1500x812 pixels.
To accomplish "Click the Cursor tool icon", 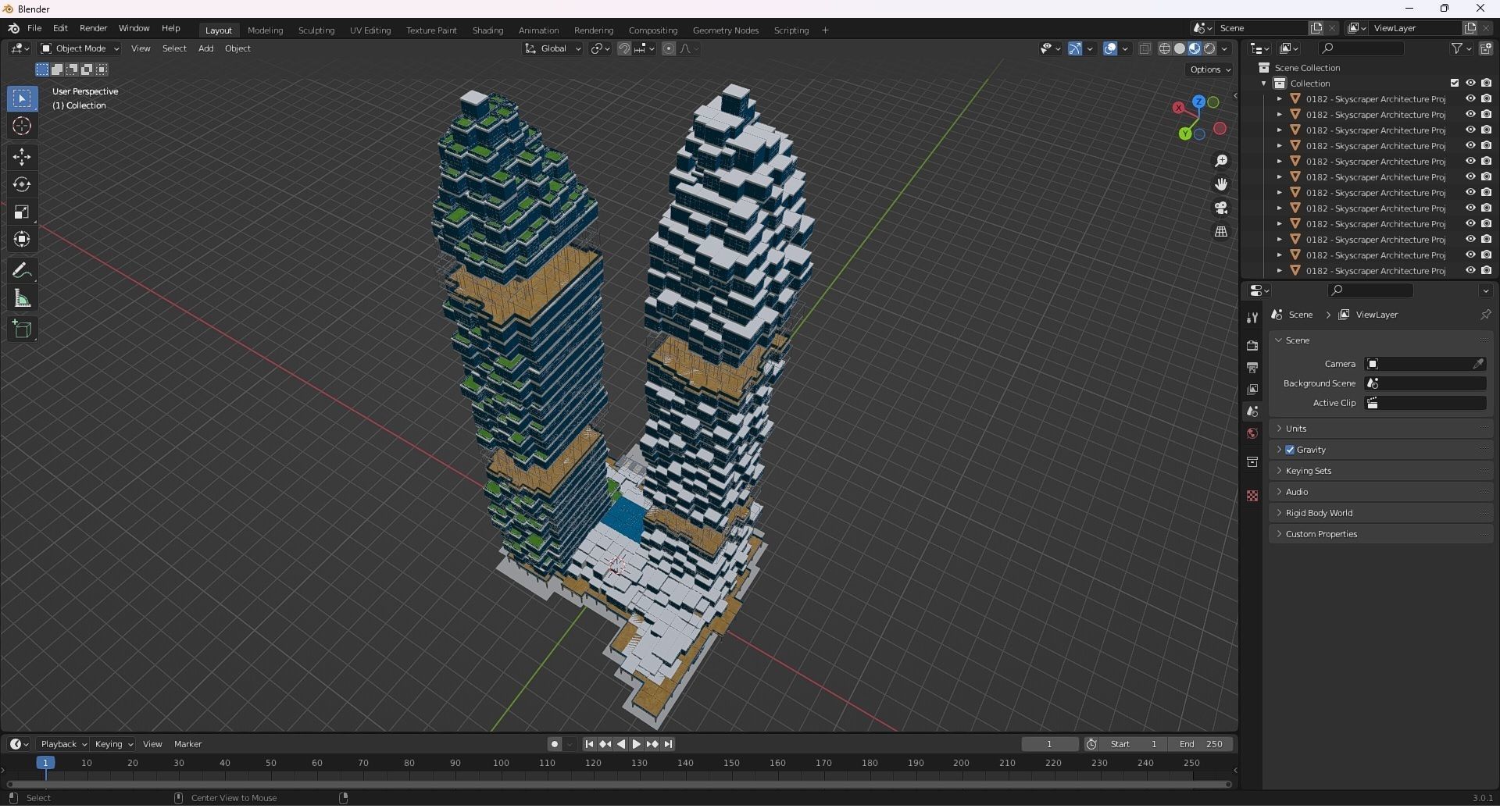I will (22, 126).
